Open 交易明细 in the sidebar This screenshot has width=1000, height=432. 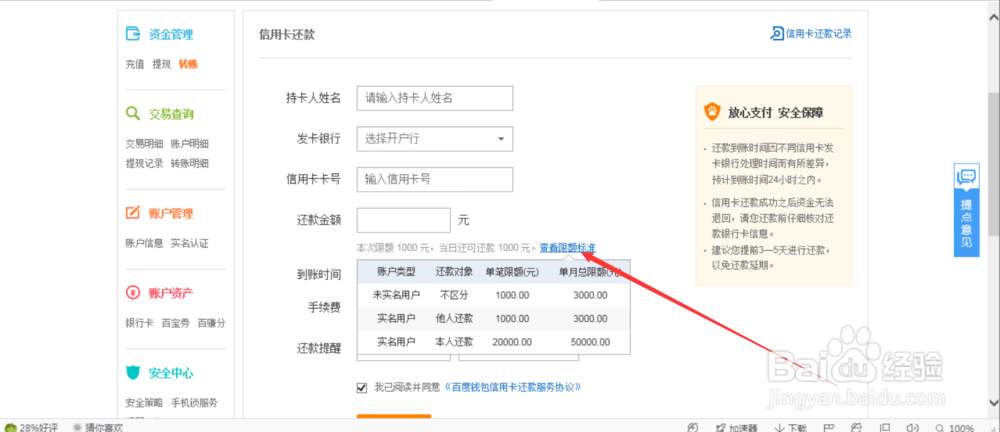point(144,144)
